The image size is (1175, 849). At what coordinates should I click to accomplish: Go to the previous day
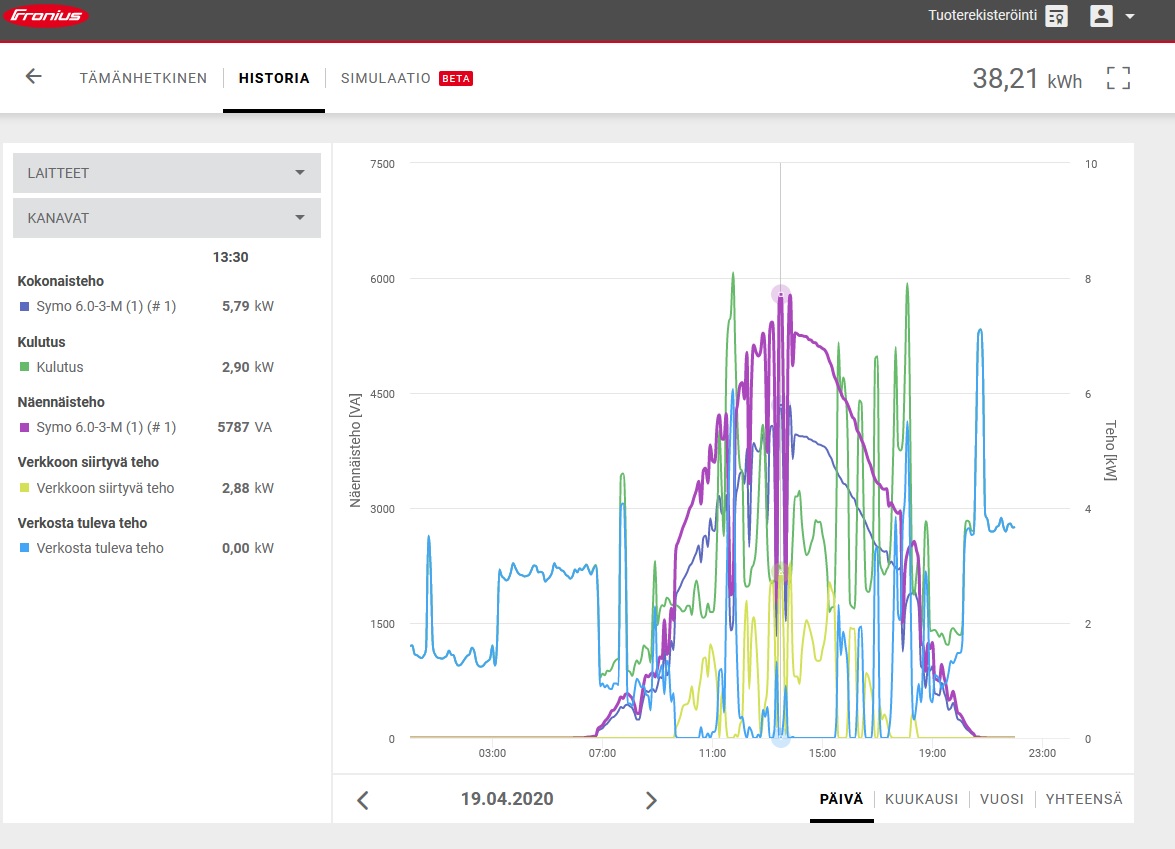coord(363,800)
